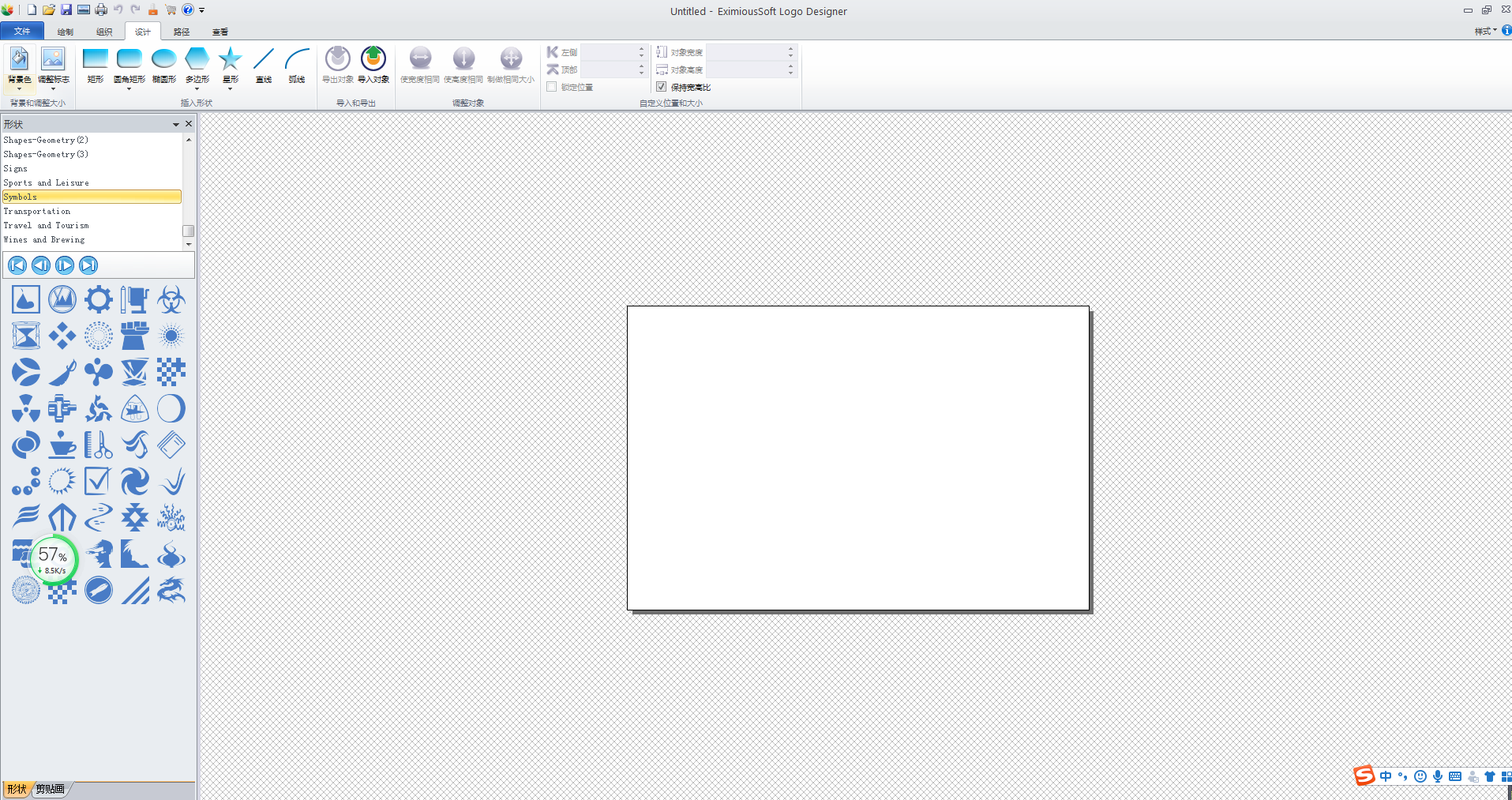Click the Help question mark icon
This screenshot has width=1512, height=800.
[188, 9]
